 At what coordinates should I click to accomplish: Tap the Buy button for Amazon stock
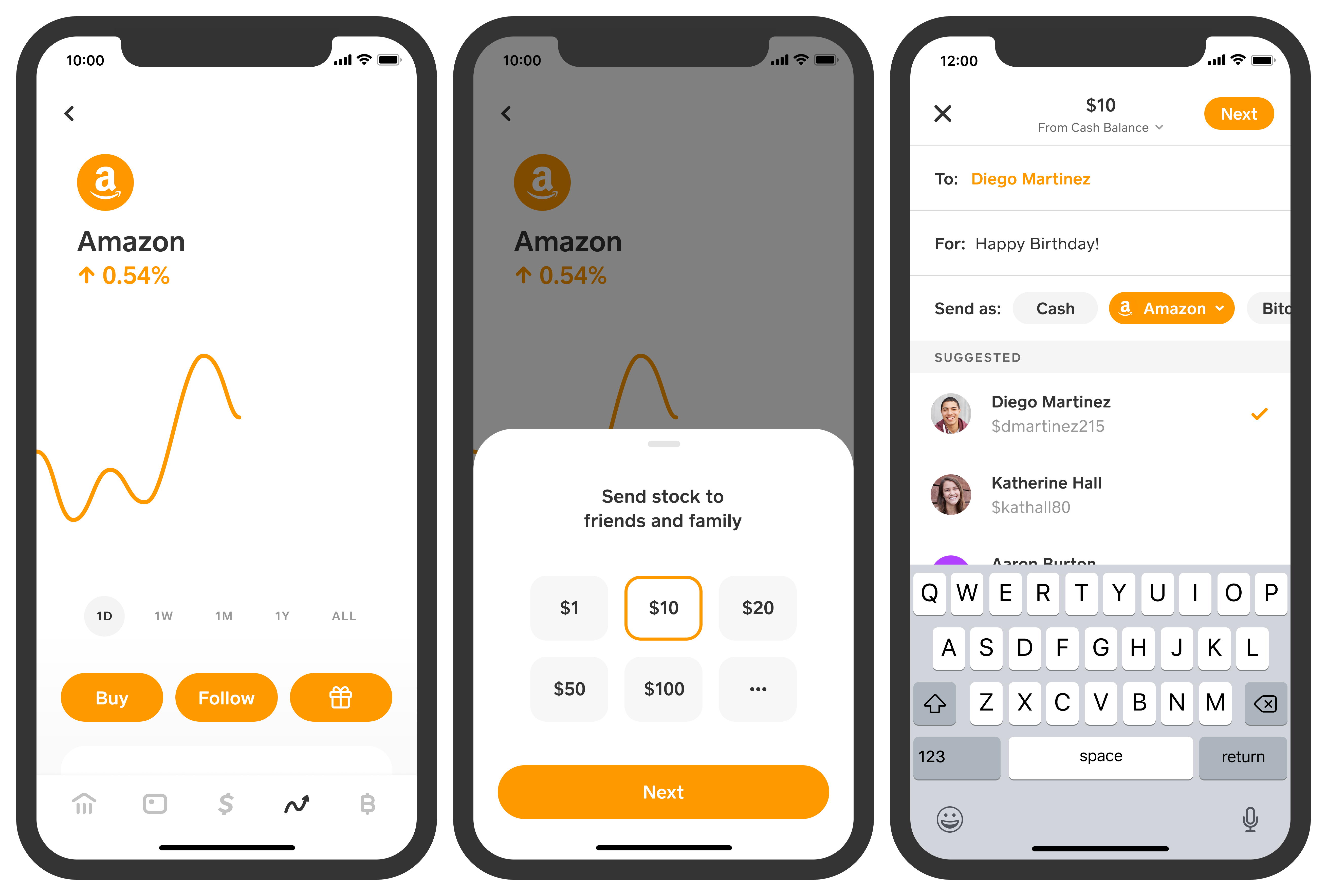point(112,697)
